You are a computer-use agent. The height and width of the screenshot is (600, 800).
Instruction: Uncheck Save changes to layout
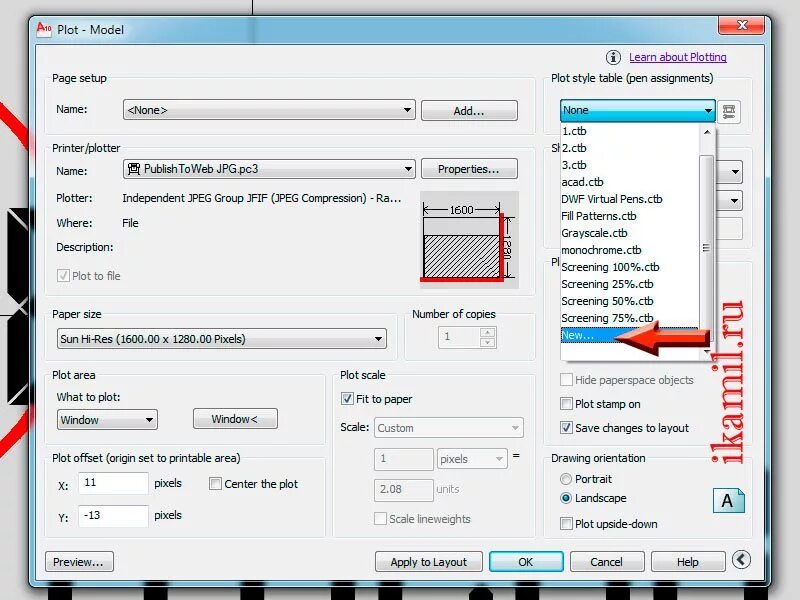(x=566, y=428)
